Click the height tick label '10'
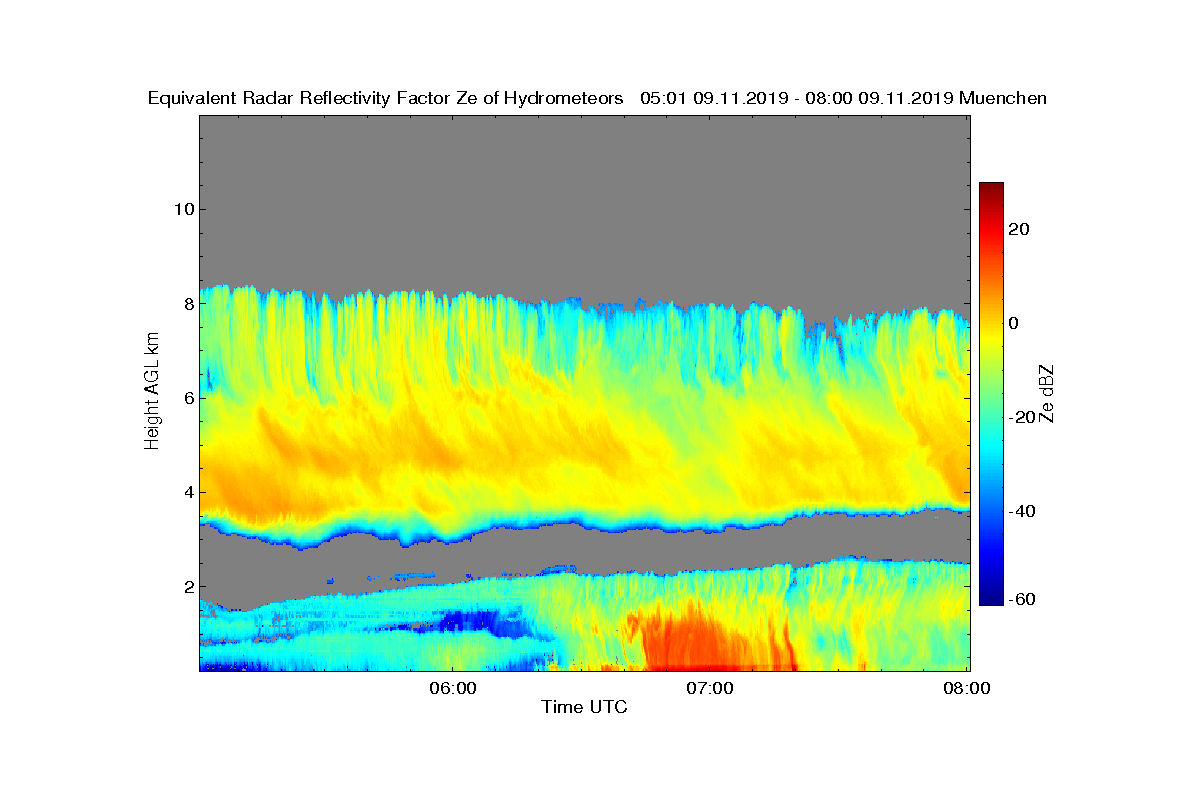 (182, 209)
